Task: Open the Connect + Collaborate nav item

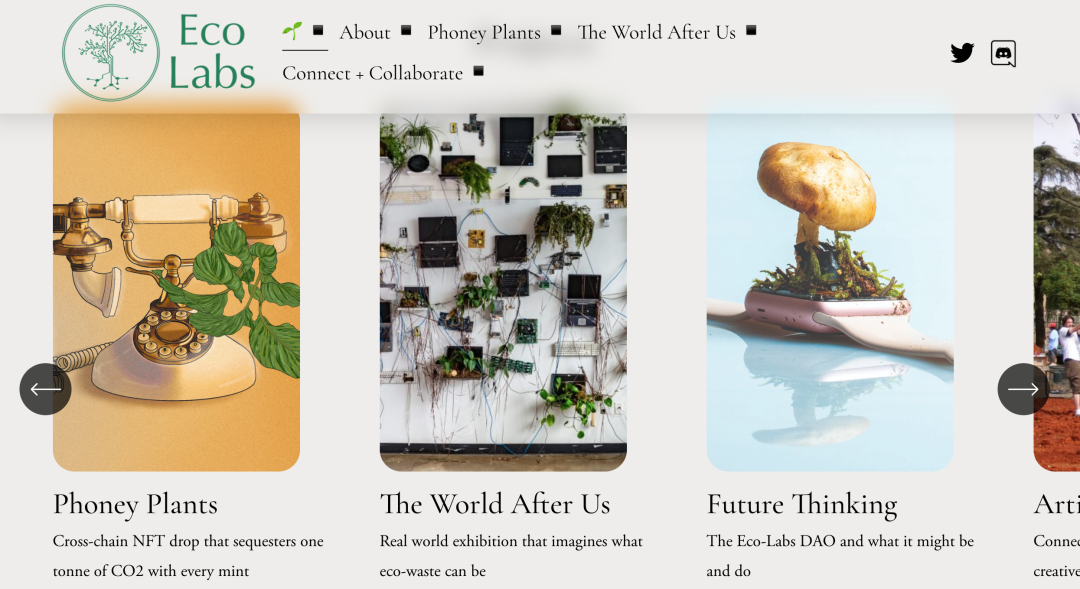Action: click(x=372, y=73)
